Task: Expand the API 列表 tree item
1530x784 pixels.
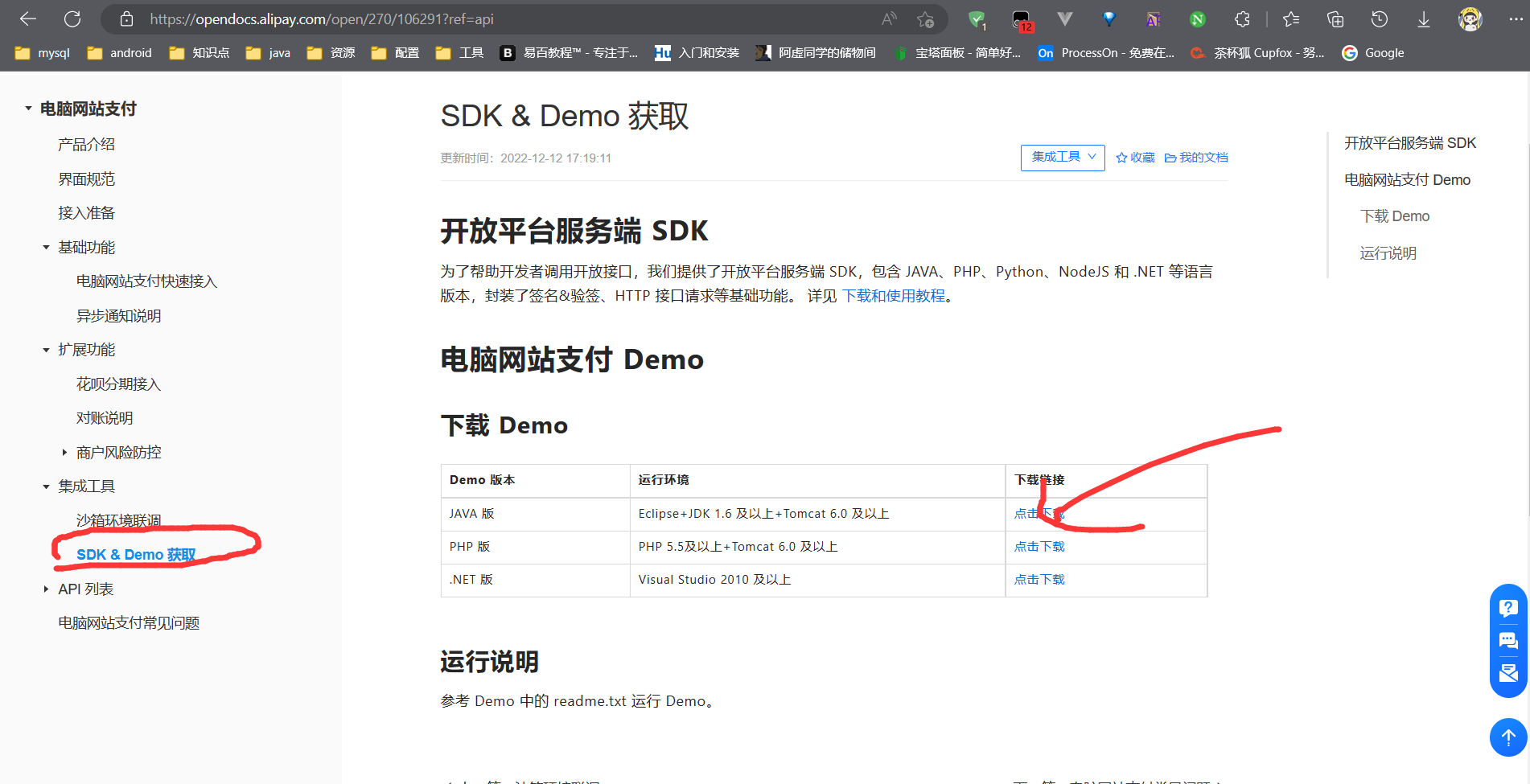Action: [x=46, y=589]
